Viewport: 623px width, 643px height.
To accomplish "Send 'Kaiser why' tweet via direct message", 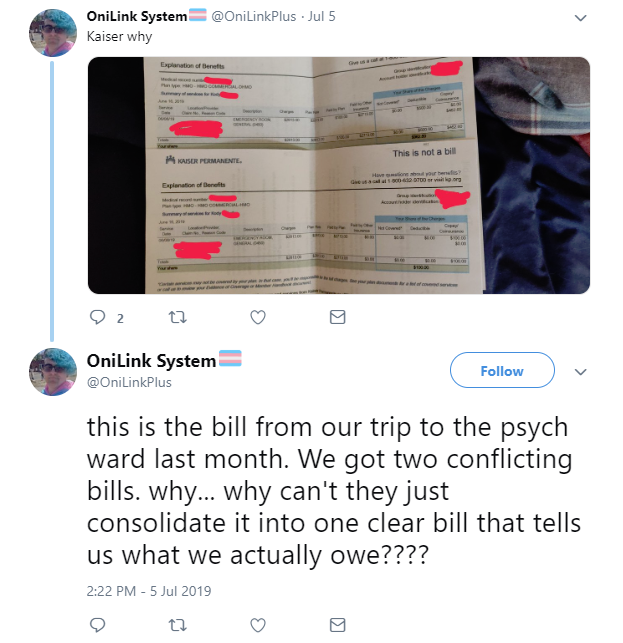I will coord(338,317).
